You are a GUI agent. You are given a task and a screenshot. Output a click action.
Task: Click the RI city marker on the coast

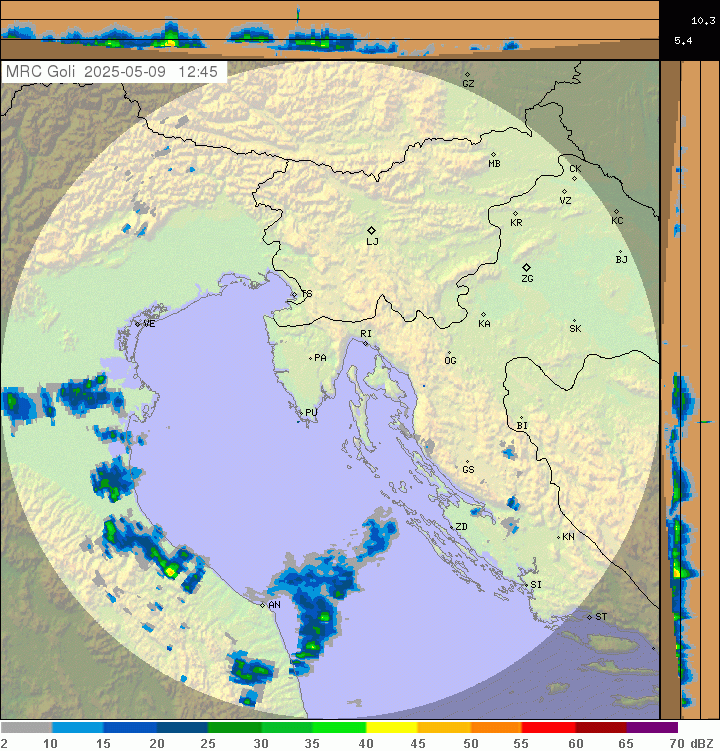[366, 343]
